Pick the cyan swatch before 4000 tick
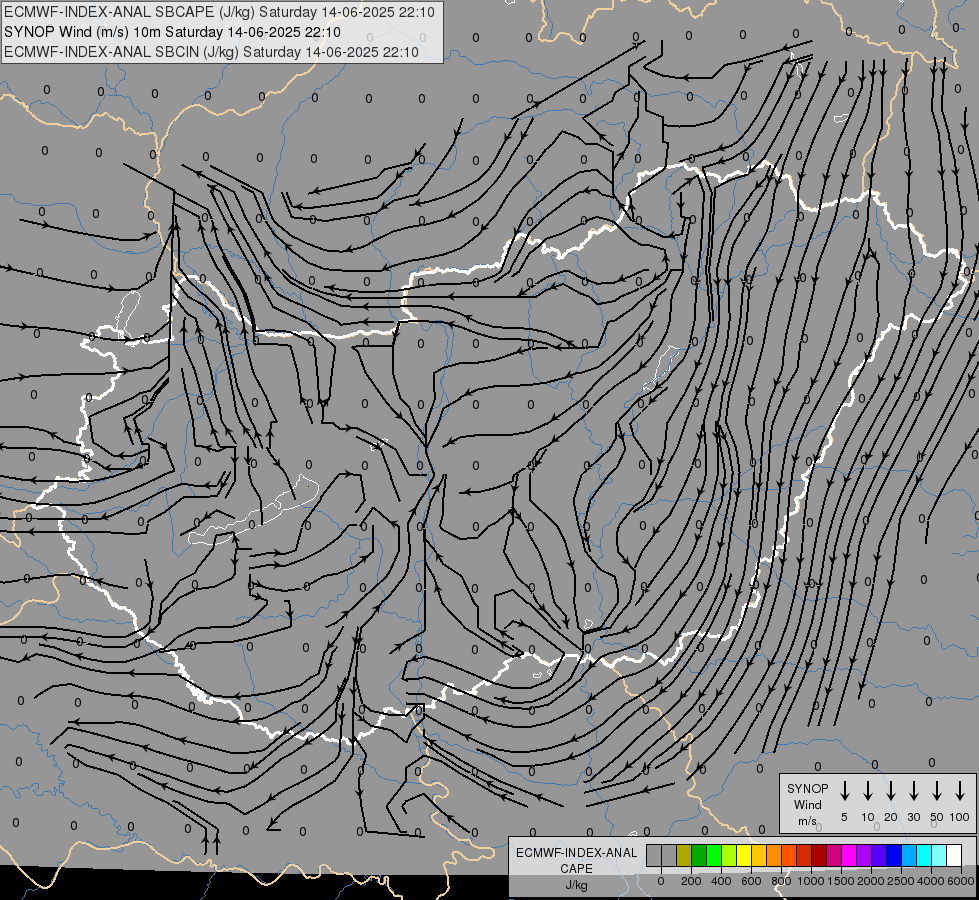The height and width of the screenshot is (900, 979). (x=923, y=855)
